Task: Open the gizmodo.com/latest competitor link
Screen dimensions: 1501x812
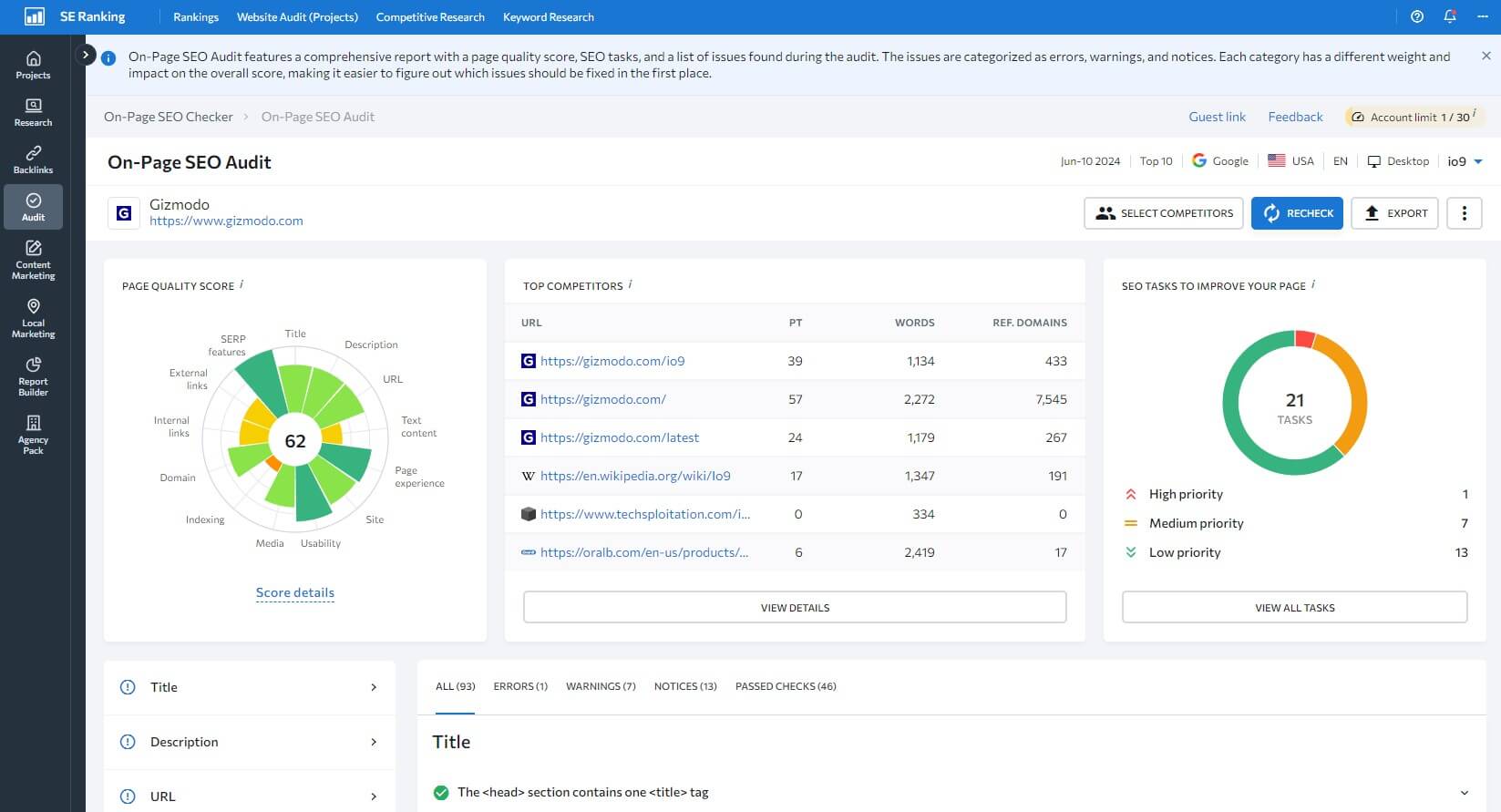Action: pyautogui.click(x=620, y=437)
